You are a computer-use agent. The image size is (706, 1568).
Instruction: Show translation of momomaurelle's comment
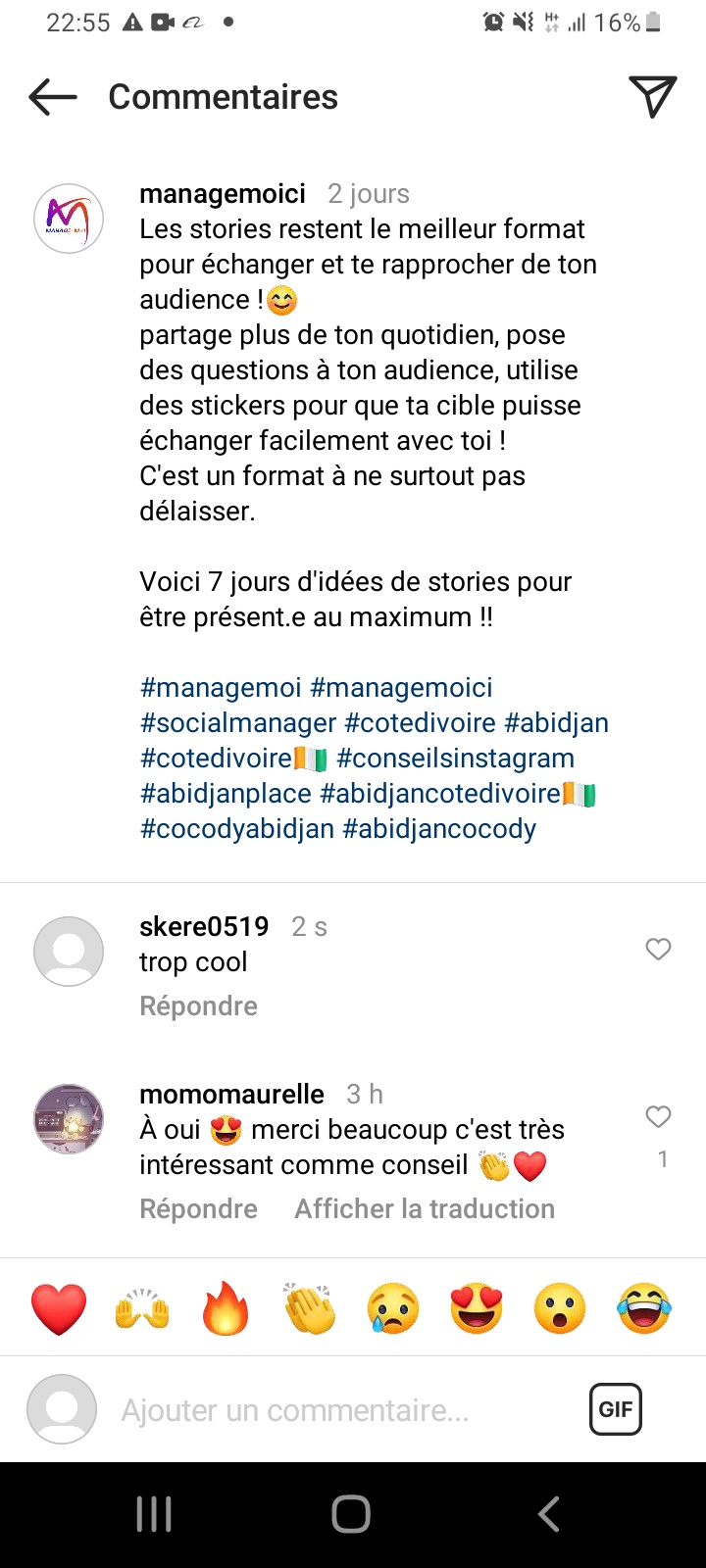425,1209
